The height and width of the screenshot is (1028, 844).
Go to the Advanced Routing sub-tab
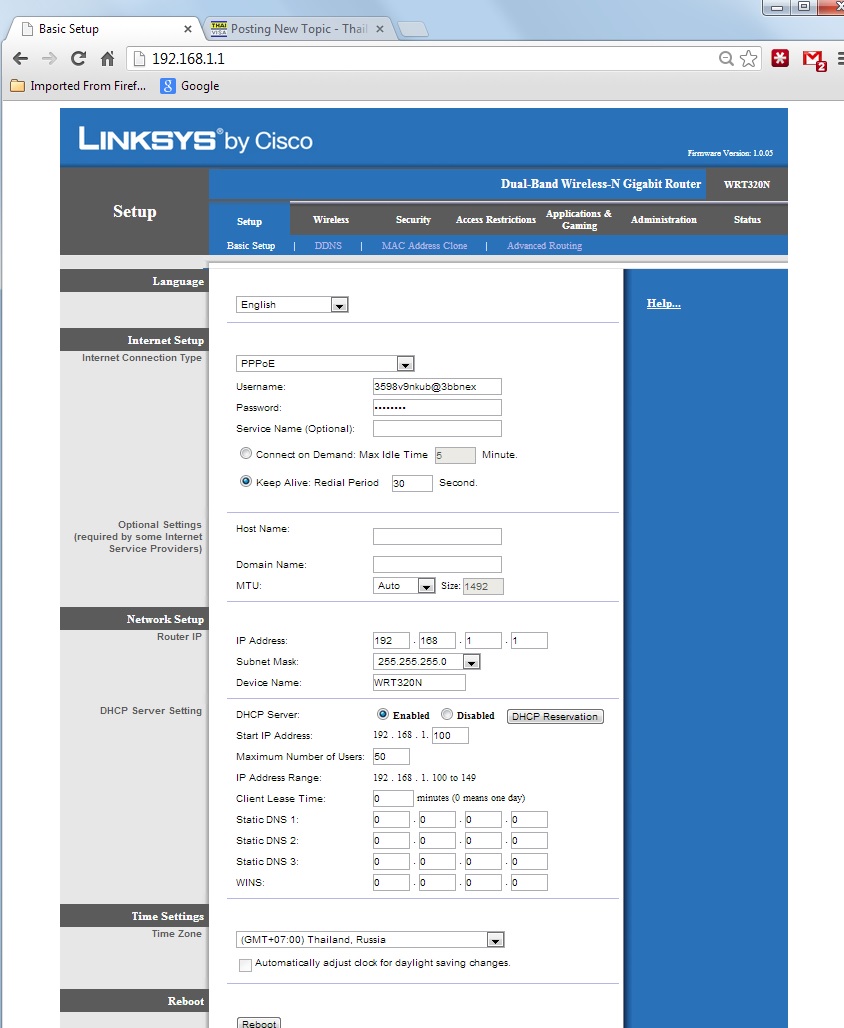pos(544,246)
